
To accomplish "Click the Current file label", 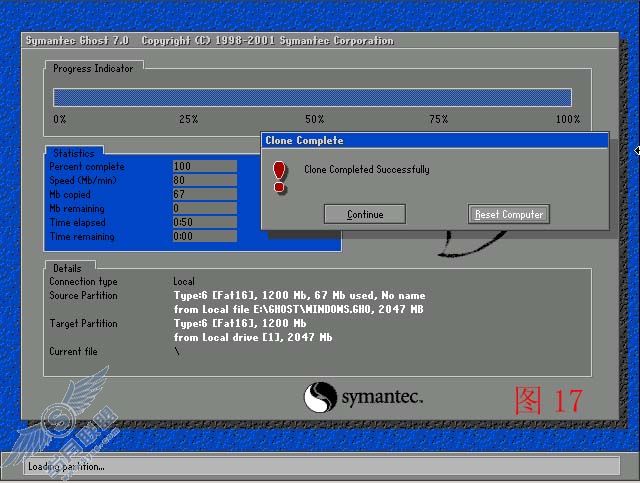I will click(x=73, y=352).
